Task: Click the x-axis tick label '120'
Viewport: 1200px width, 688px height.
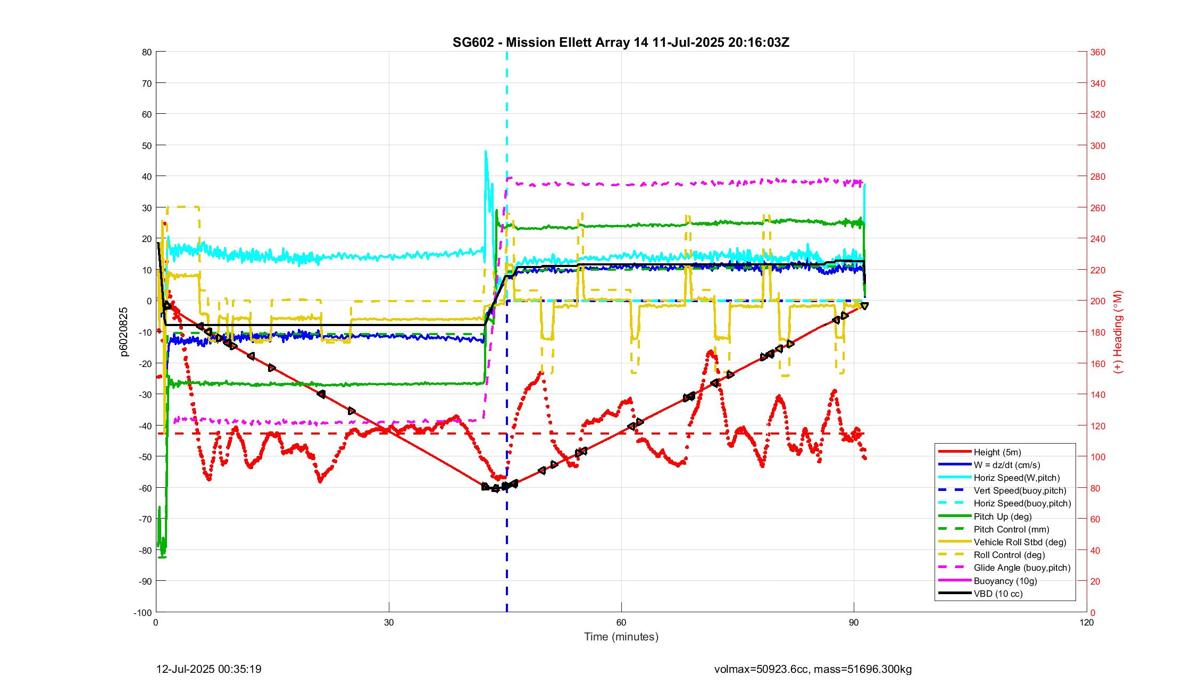Action: click(x=1087, y=622)
